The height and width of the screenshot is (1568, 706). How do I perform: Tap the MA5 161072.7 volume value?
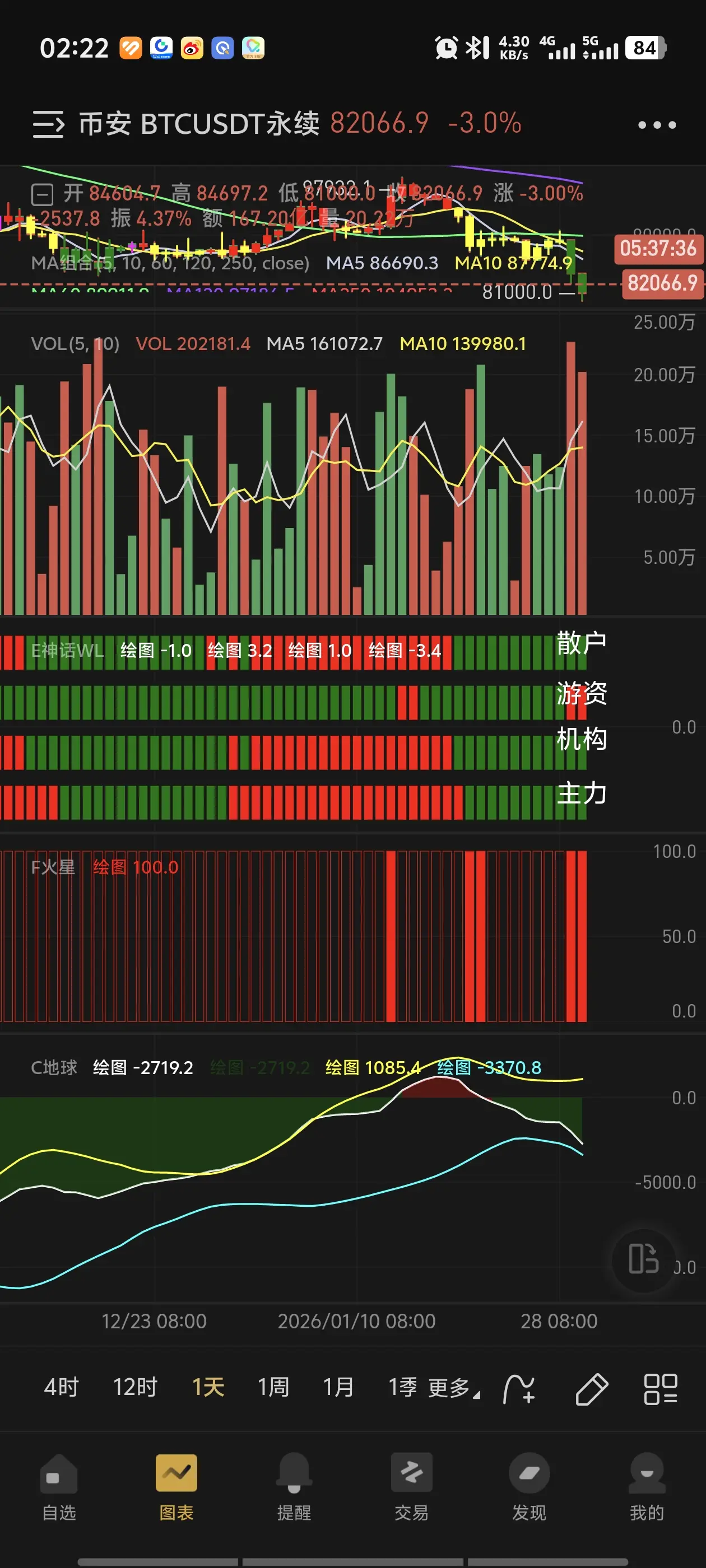(x=324, y=344)
